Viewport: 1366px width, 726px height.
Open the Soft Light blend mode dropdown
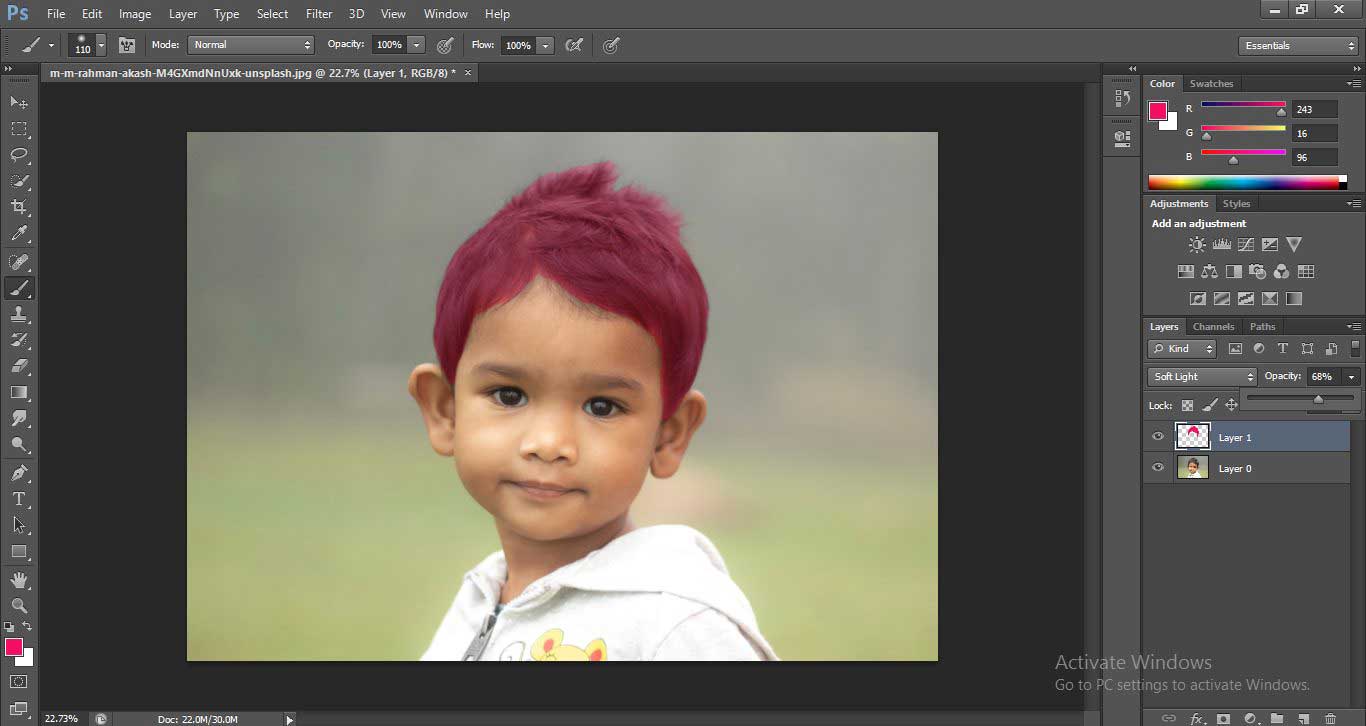coord(1201,376)
